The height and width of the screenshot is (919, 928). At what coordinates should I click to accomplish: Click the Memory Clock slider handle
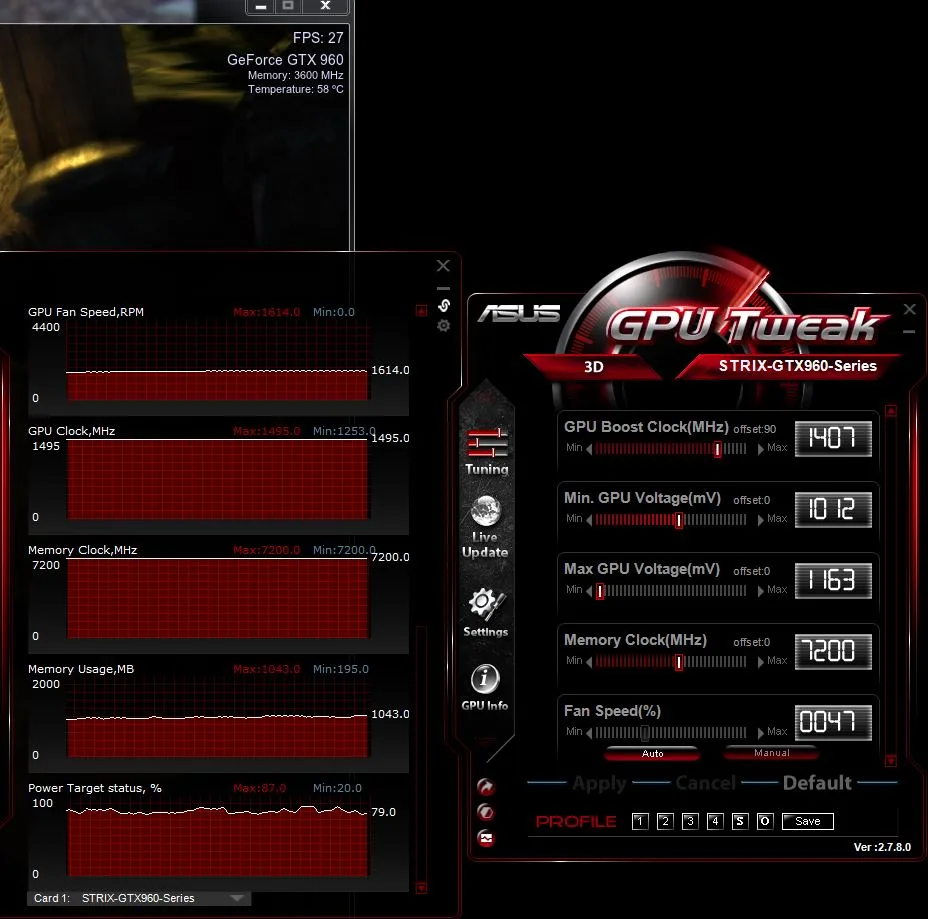click(x=679, y=662)
